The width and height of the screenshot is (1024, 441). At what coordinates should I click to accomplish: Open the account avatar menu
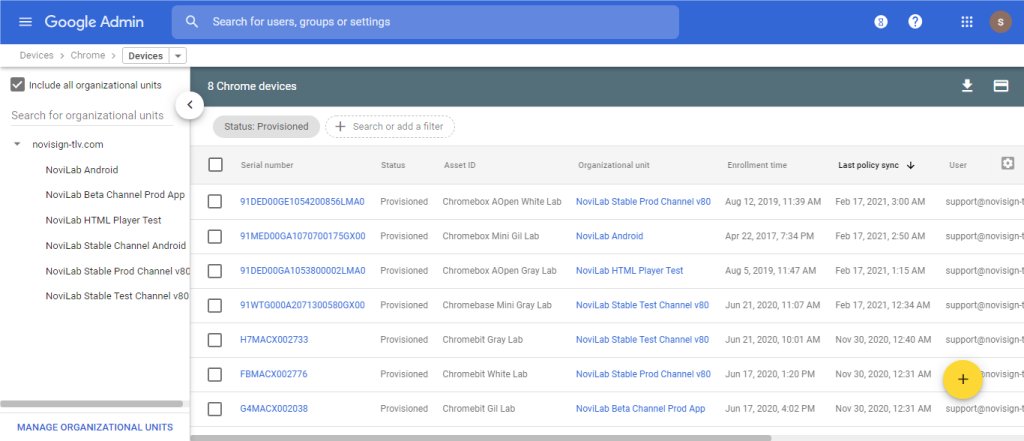click(x=1000, y=22)
